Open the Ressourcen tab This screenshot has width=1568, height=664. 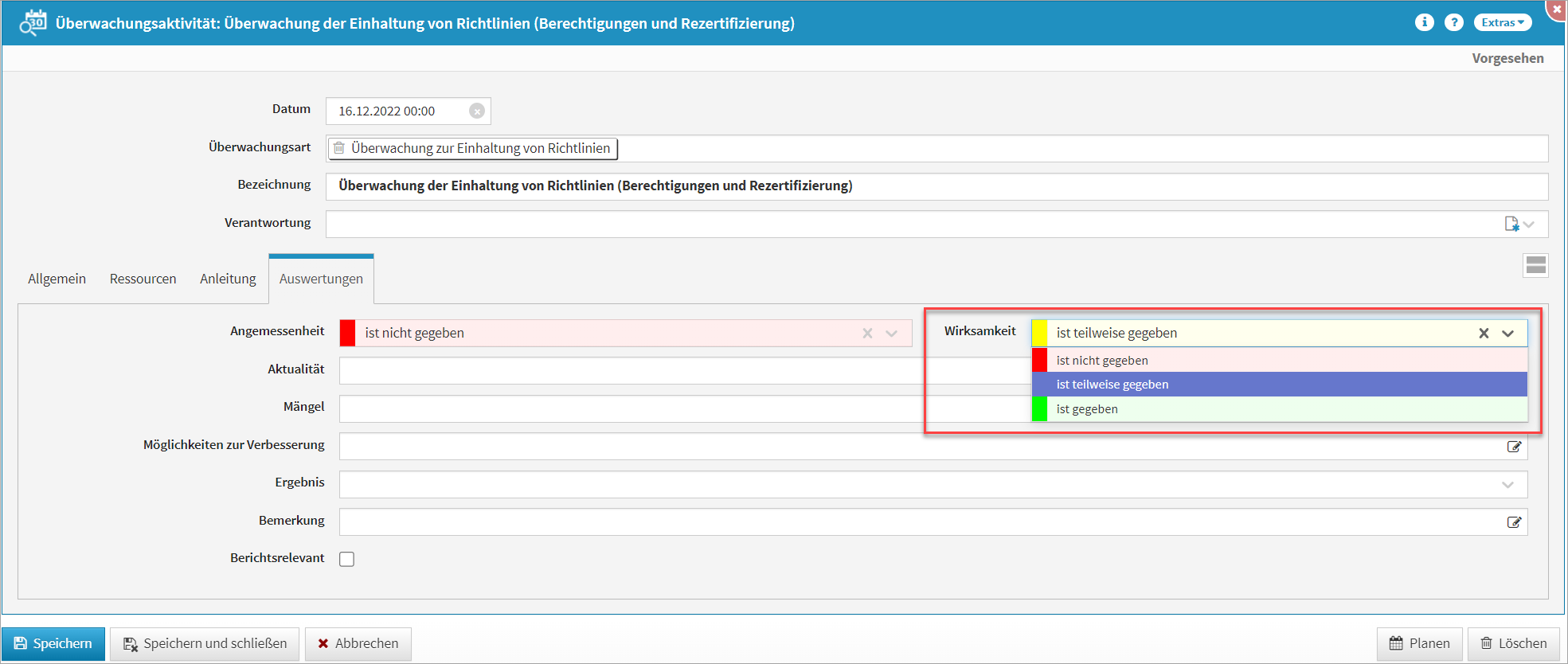point(143,279)
